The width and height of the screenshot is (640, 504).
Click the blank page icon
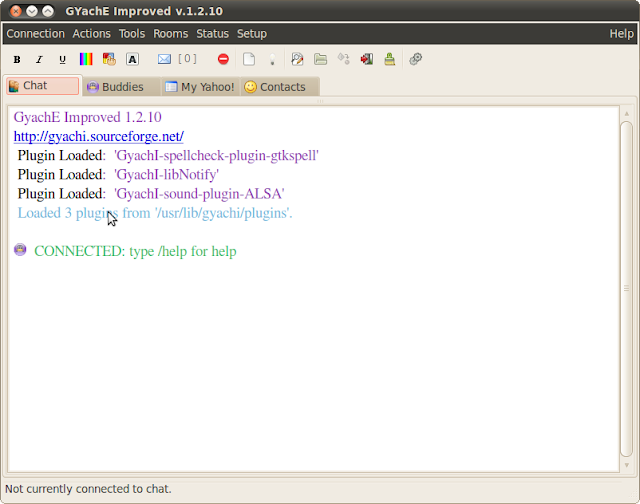[x=249, y=59]
